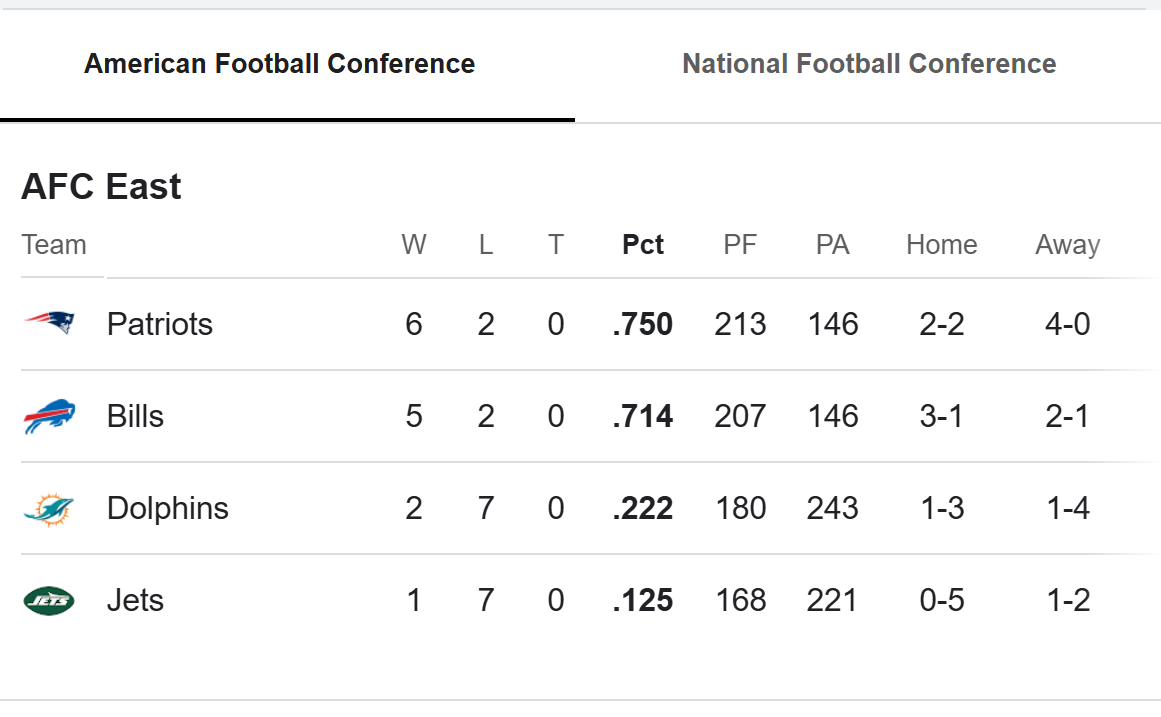Click the T column header

[555, 245]
